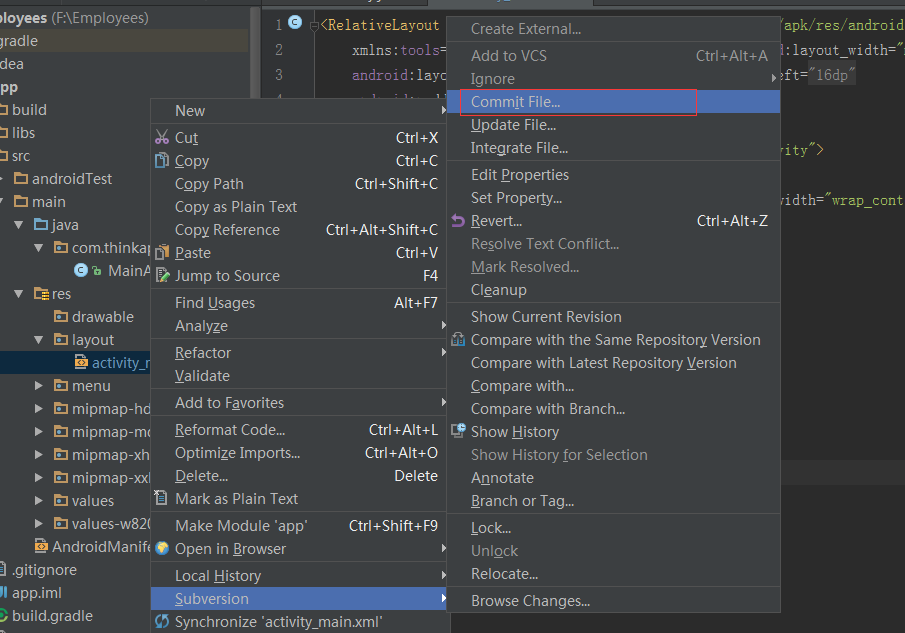Select the drawable folder in tree
This screenshot has height=633, width=905.
[x=102, y=317]
